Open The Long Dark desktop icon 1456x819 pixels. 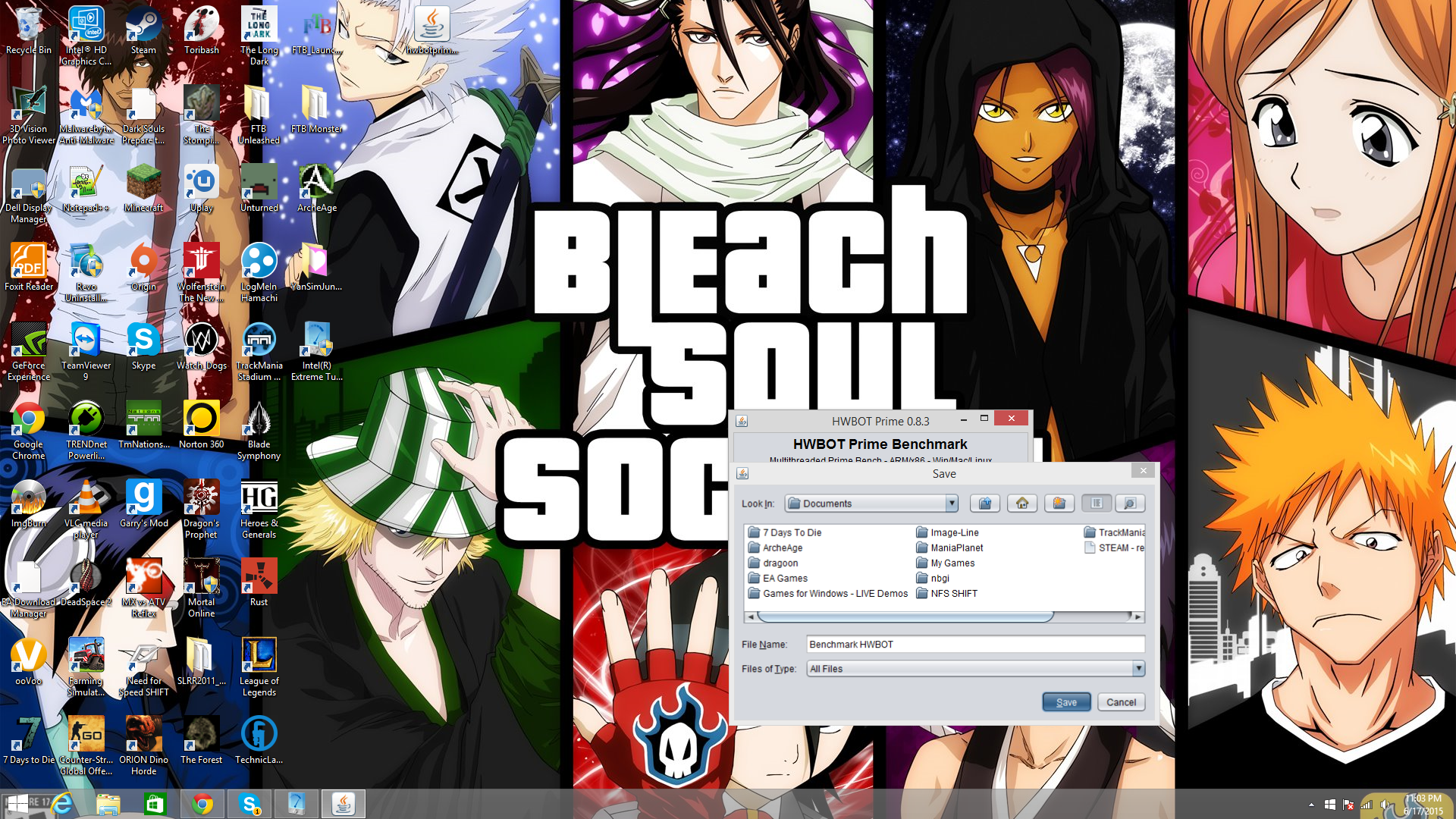click(259, 36)
